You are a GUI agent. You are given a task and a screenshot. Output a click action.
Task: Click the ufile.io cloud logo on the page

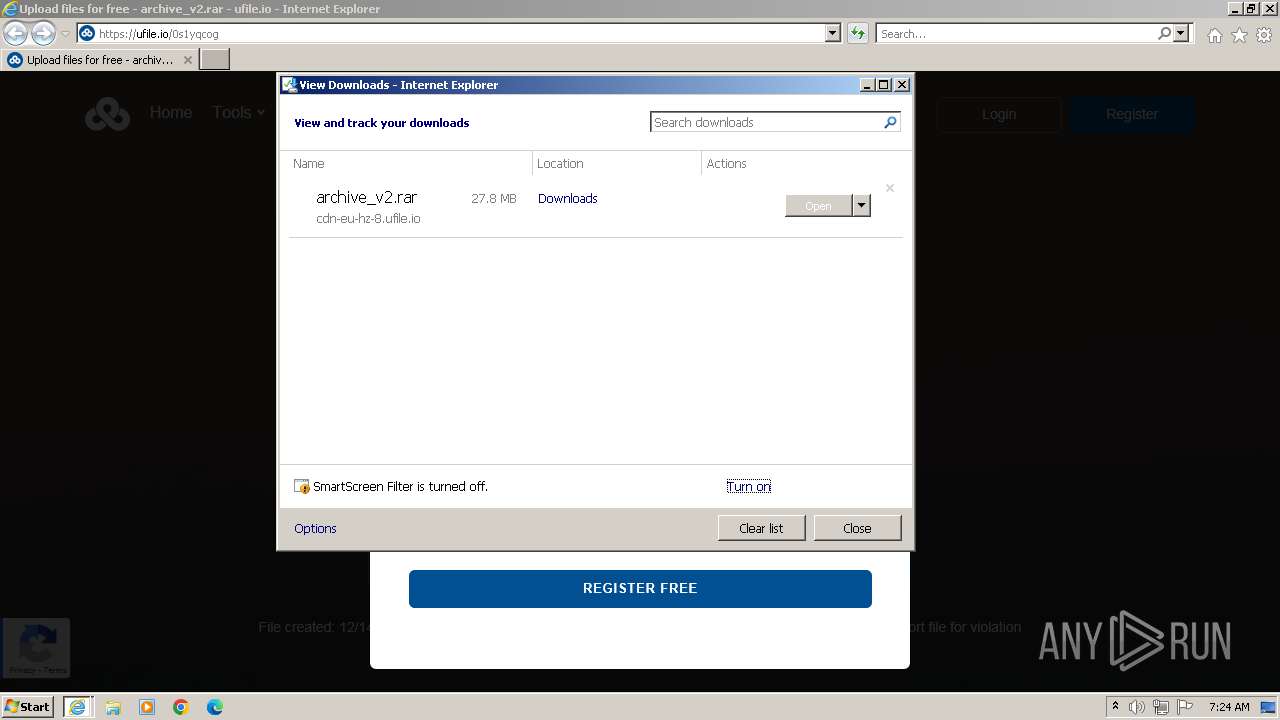(x=107, y=114)
